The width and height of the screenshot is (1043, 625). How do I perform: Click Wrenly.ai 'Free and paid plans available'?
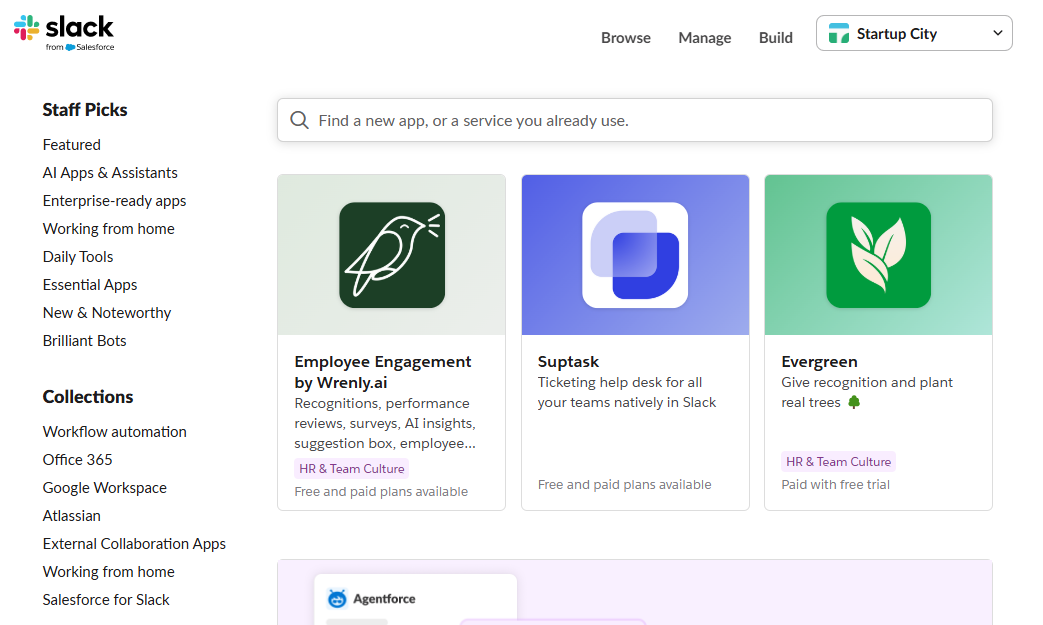pos(381,492)
